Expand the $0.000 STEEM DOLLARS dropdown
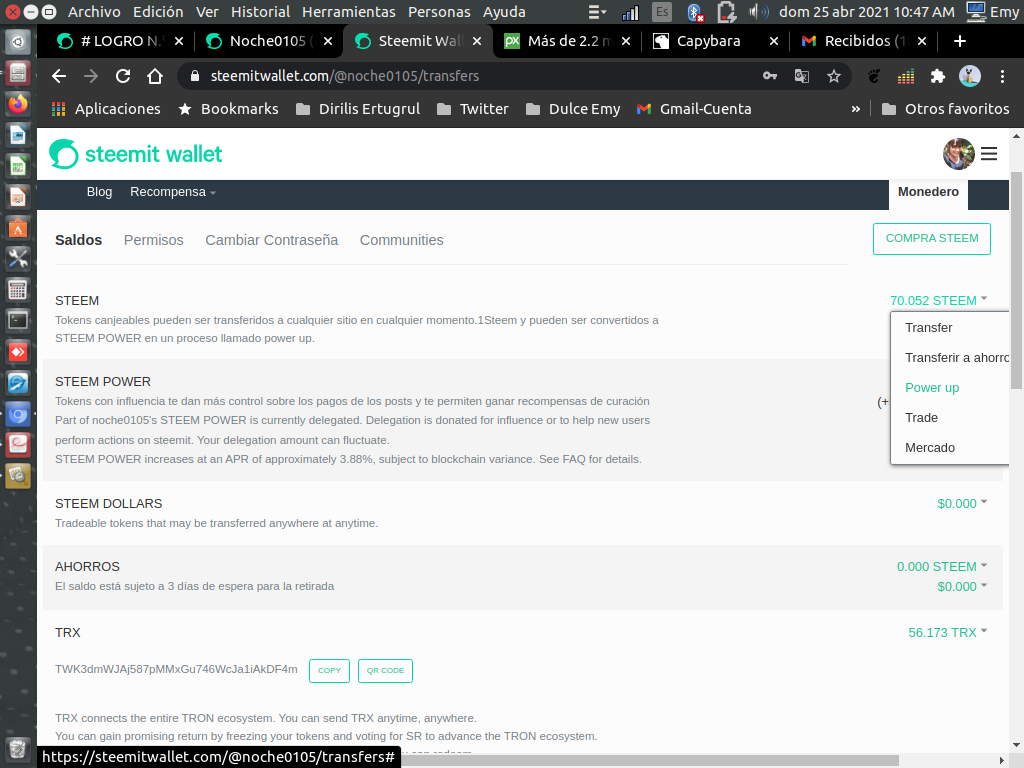The height and width of the screenshot is (768, 1024). 962,504
